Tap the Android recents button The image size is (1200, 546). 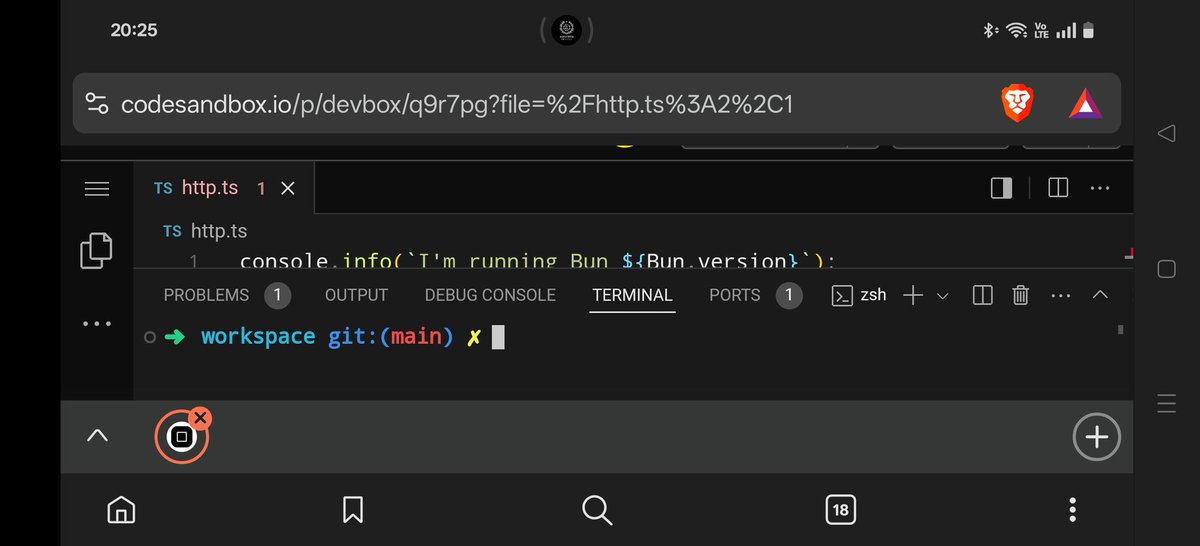[1166, 403]
